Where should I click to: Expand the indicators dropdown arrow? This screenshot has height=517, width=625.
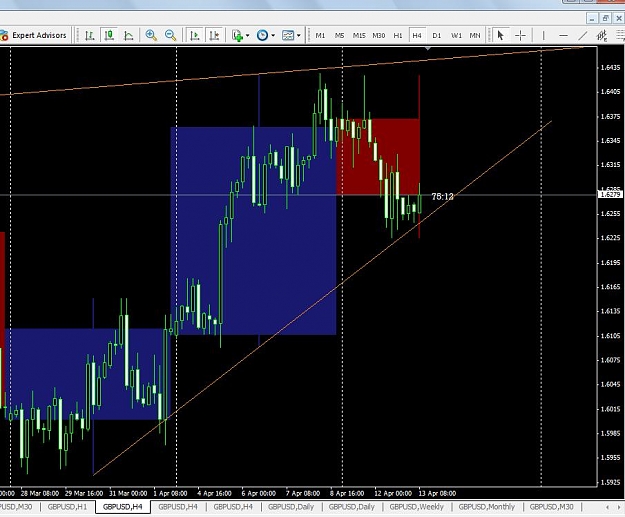tap(248, 35)
